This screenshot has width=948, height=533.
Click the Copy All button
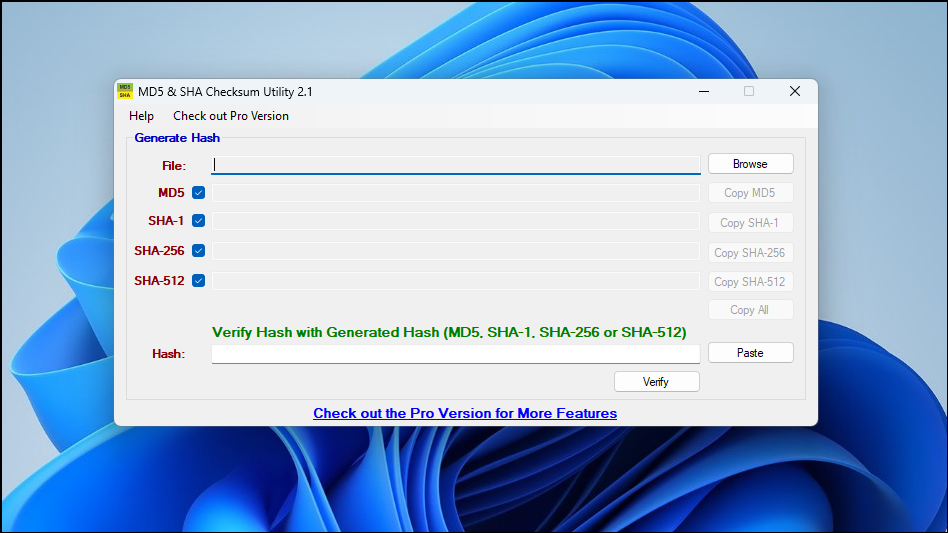(750, 310)
